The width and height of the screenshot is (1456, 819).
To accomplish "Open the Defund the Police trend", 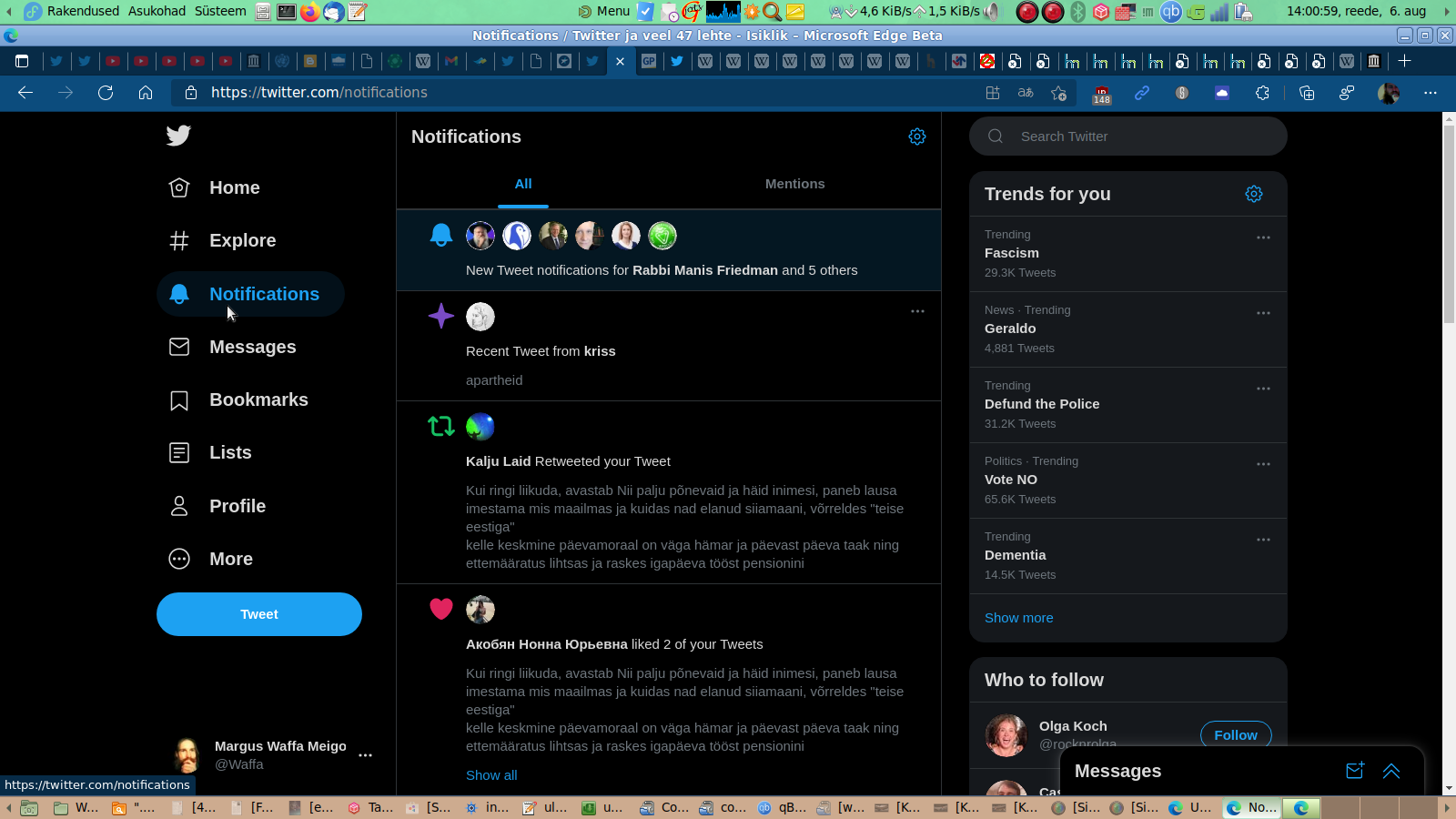I will tap(1128, 405).
